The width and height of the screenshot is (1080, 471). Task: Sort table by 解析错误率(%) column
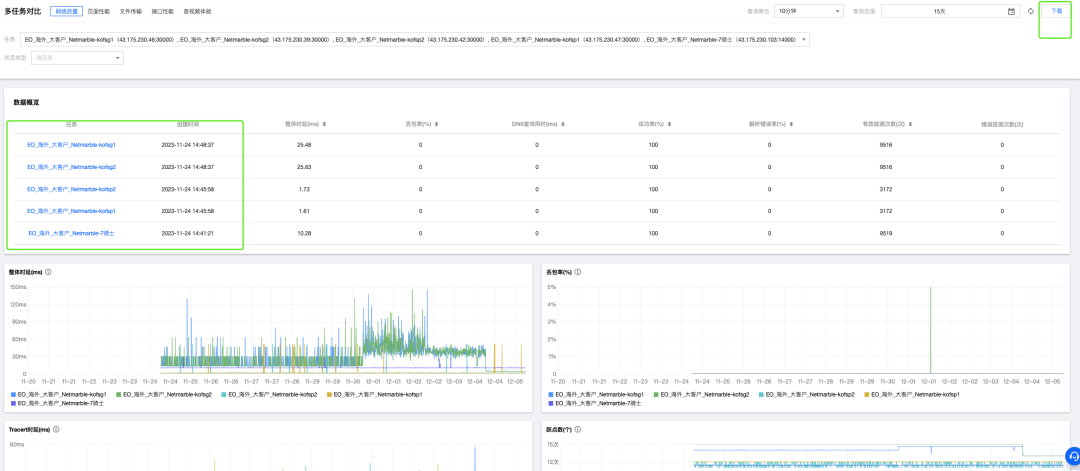click(793, 124)
